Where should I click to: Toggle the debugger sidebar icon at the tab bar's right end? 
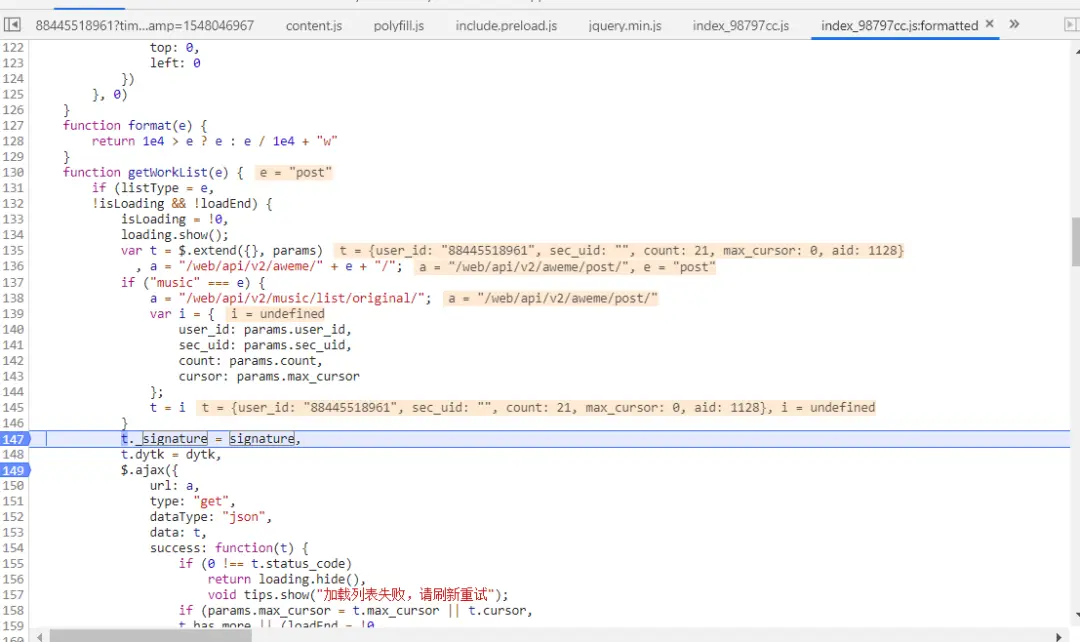(x=1070, y=25)
